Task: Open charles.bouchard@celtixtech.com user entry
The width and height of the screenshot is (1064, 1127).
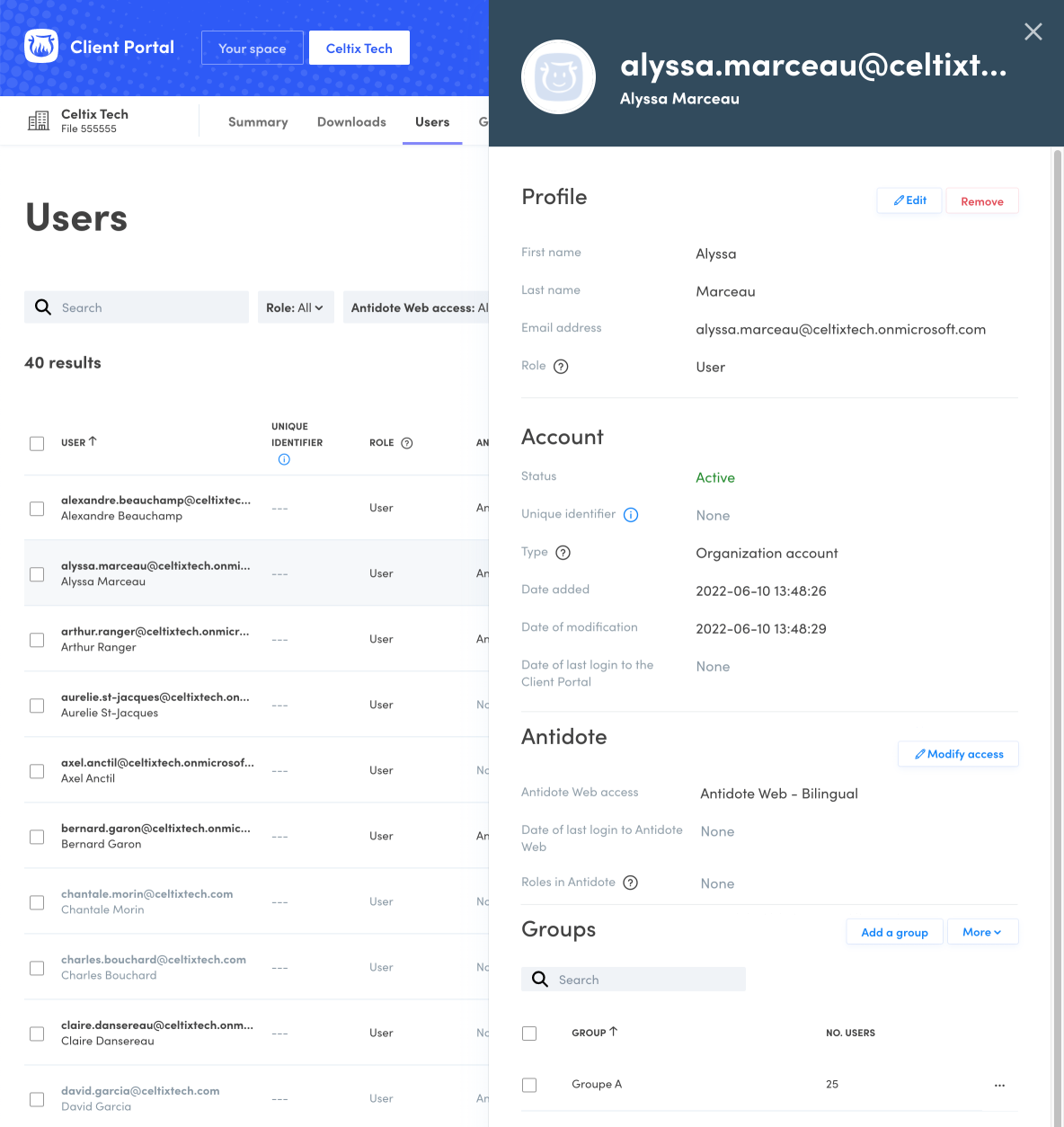Action: click(154, 959)
